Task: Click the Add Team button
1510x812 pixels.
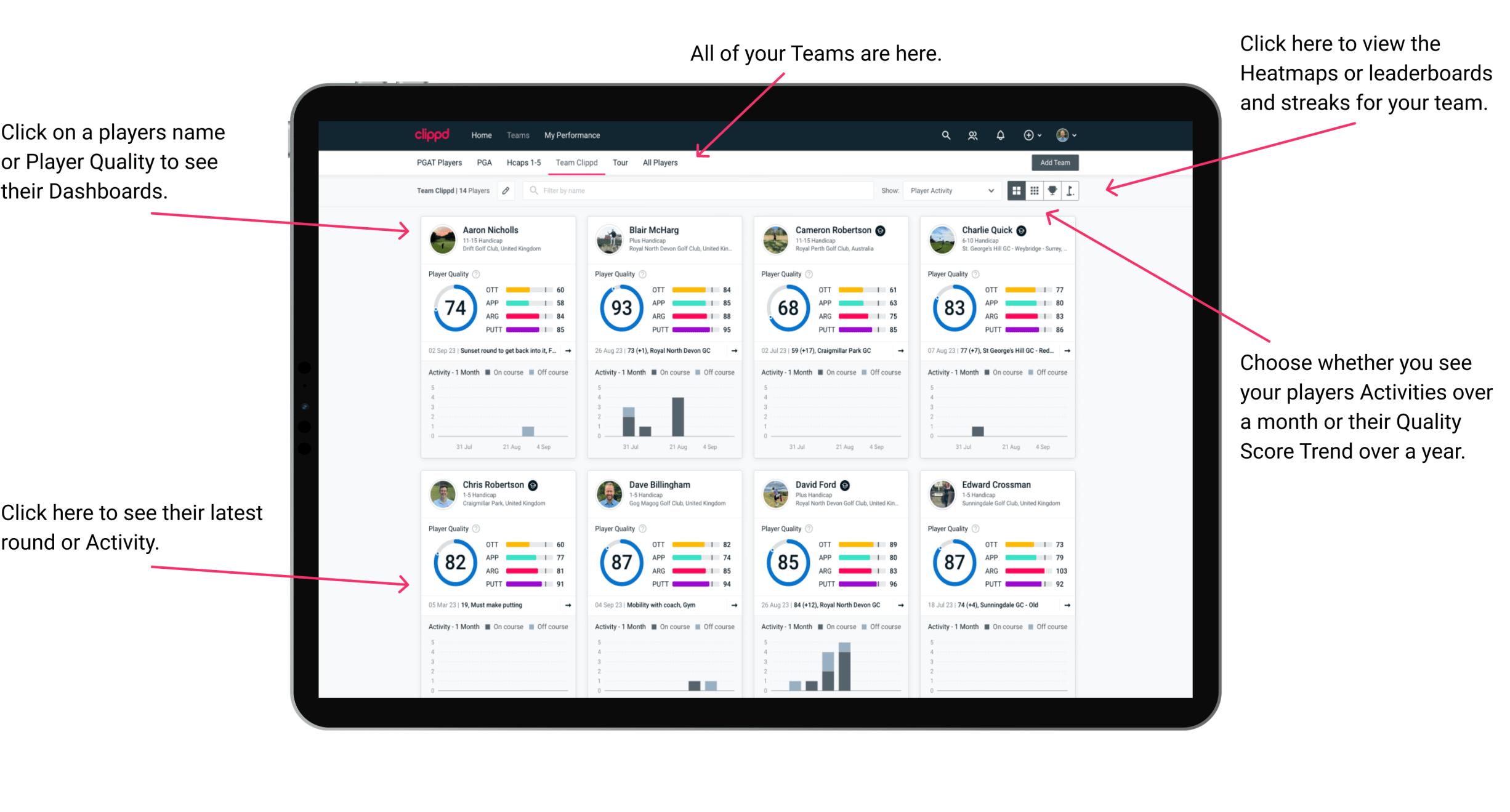Action: (x=1056, y=164)
